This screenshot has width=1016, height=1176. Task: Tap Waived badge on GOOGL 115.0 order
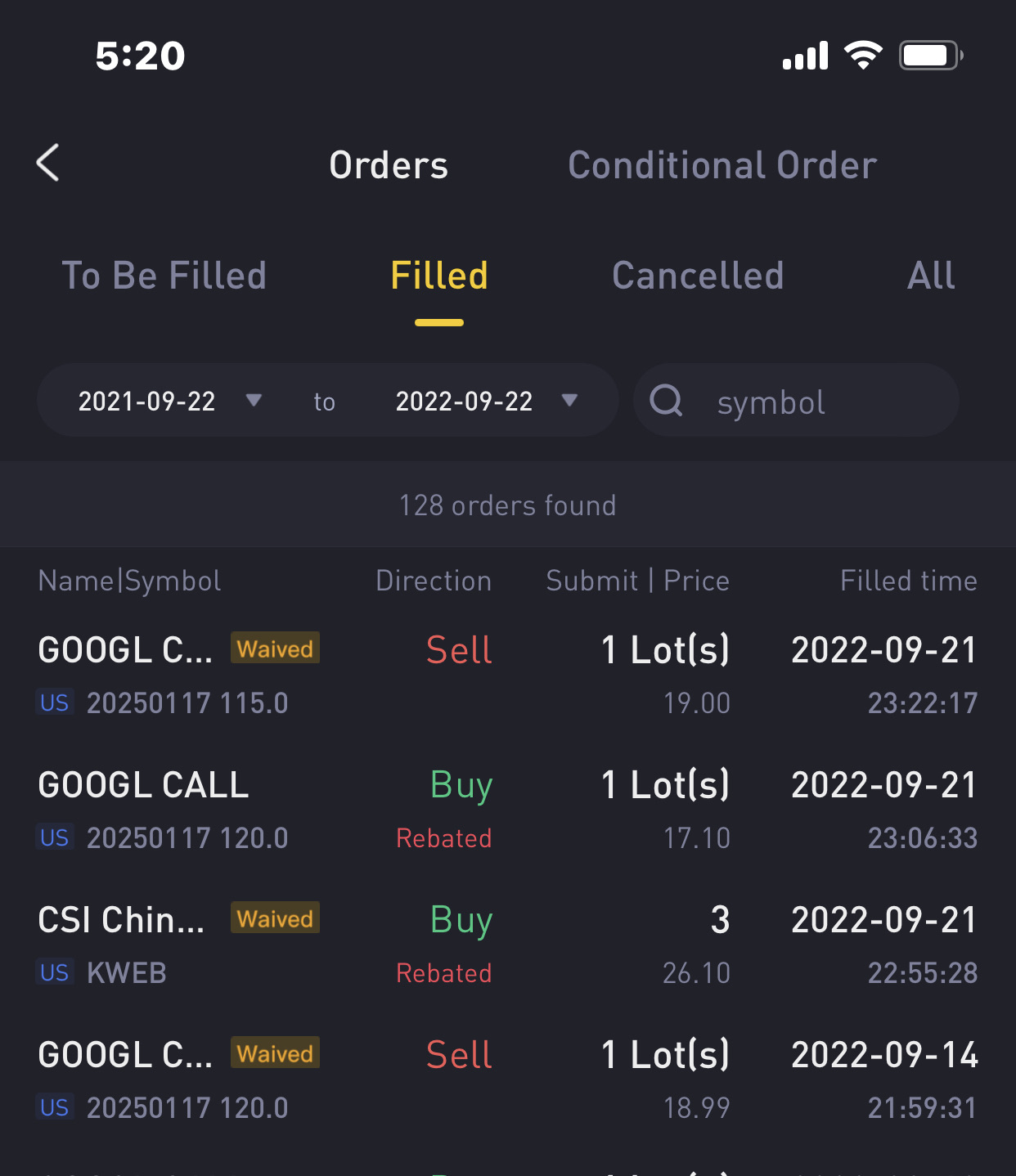(275, 649)
